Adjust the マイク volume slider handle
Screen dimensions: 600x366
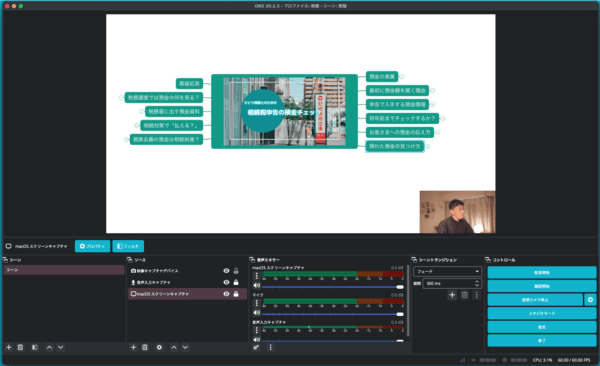click(x=400, y=314)
